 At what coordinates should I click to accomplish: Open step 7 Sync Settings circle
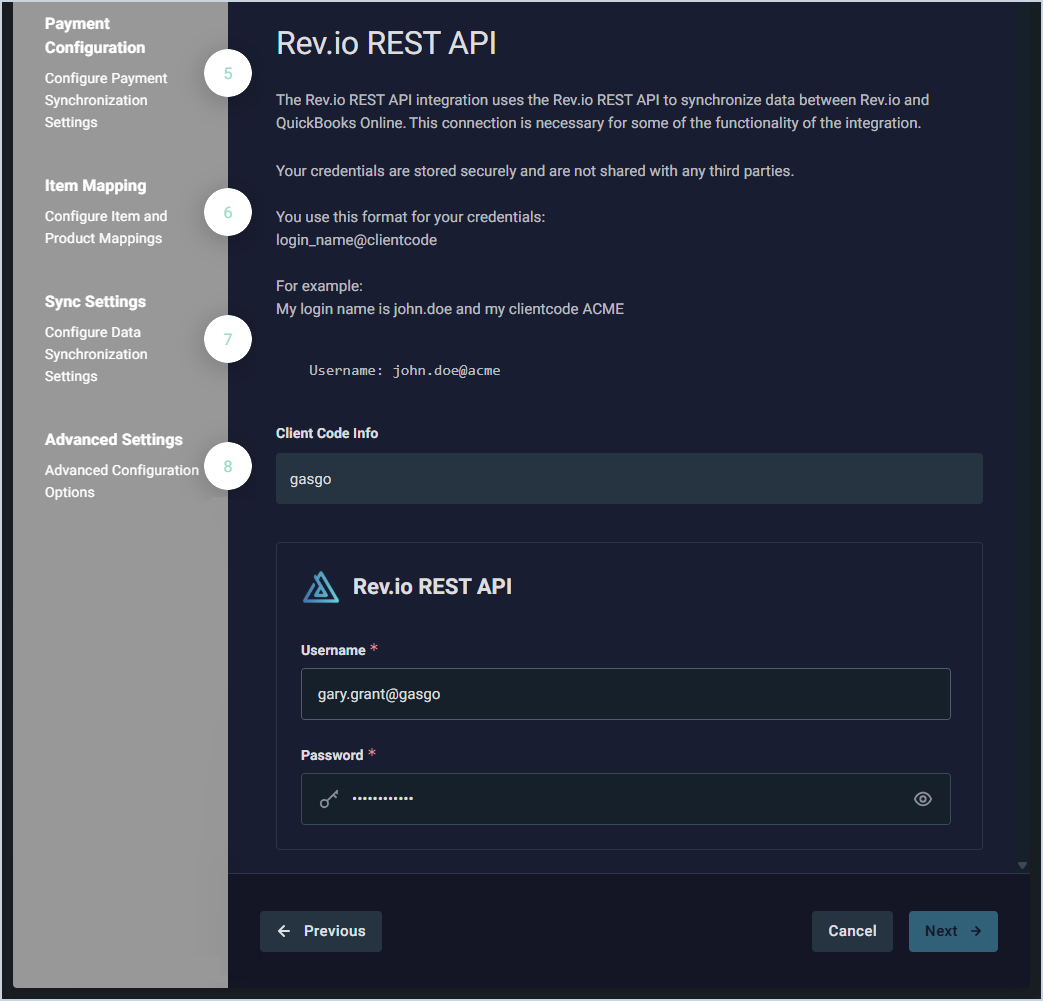pyautogui.click(x=227, y=339)
